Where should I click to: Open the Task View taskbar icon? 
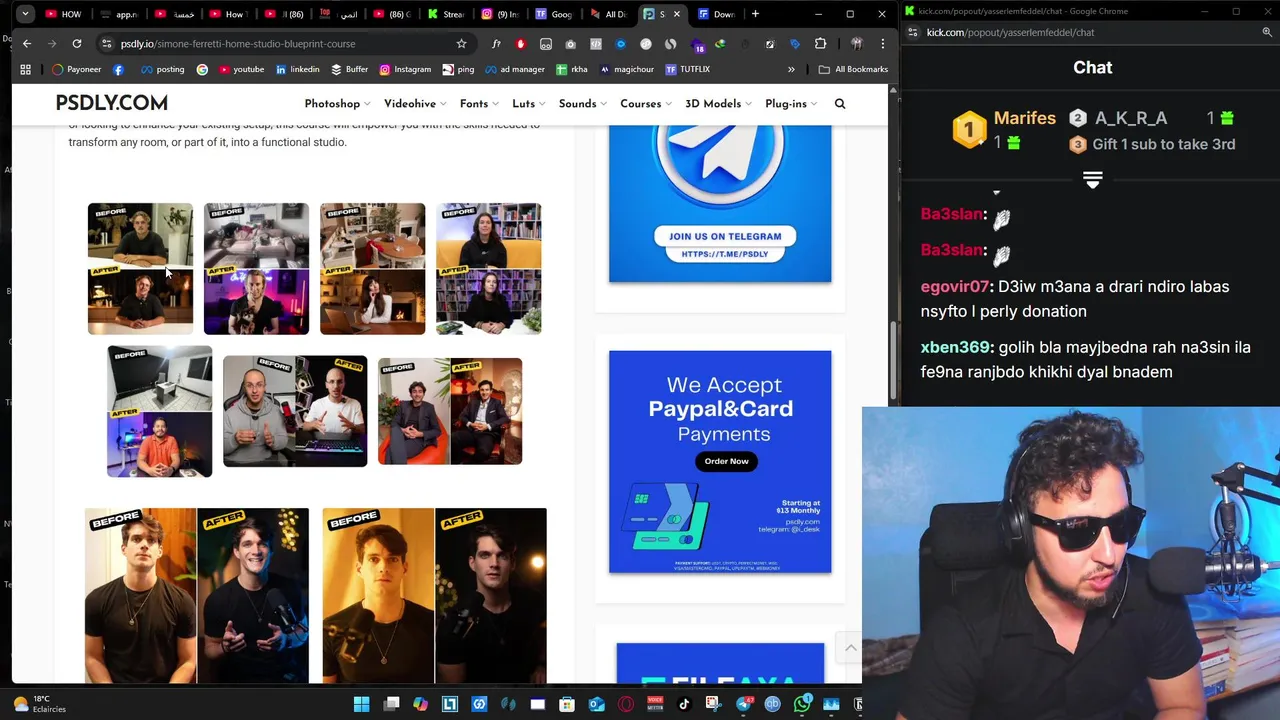pyautogui.click(x=391, y=704)
